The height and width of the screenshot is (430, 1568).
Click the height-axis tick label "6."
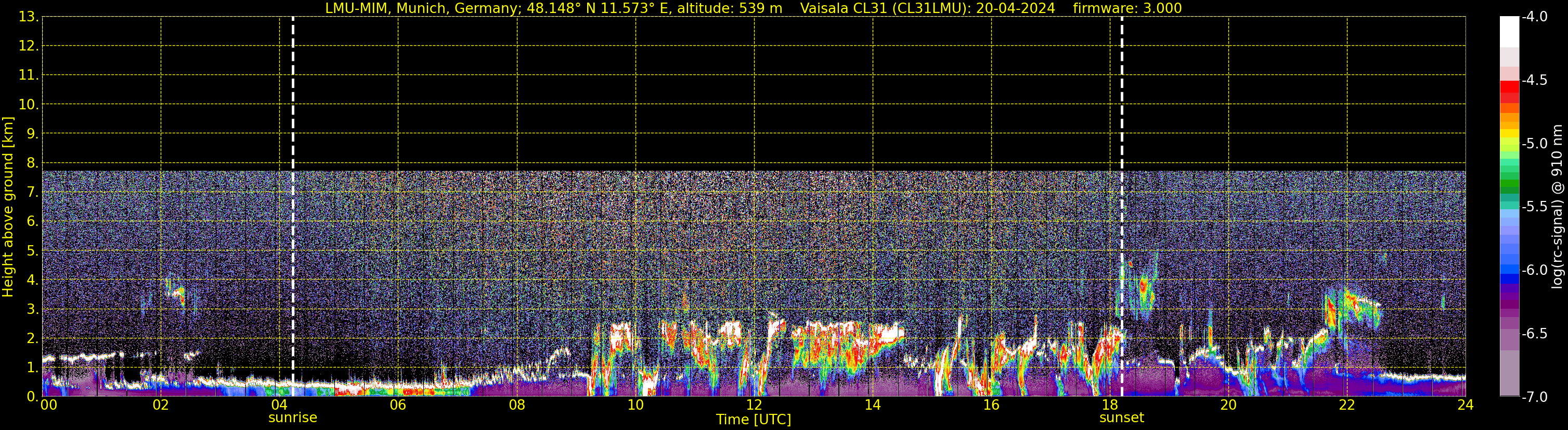33,222
